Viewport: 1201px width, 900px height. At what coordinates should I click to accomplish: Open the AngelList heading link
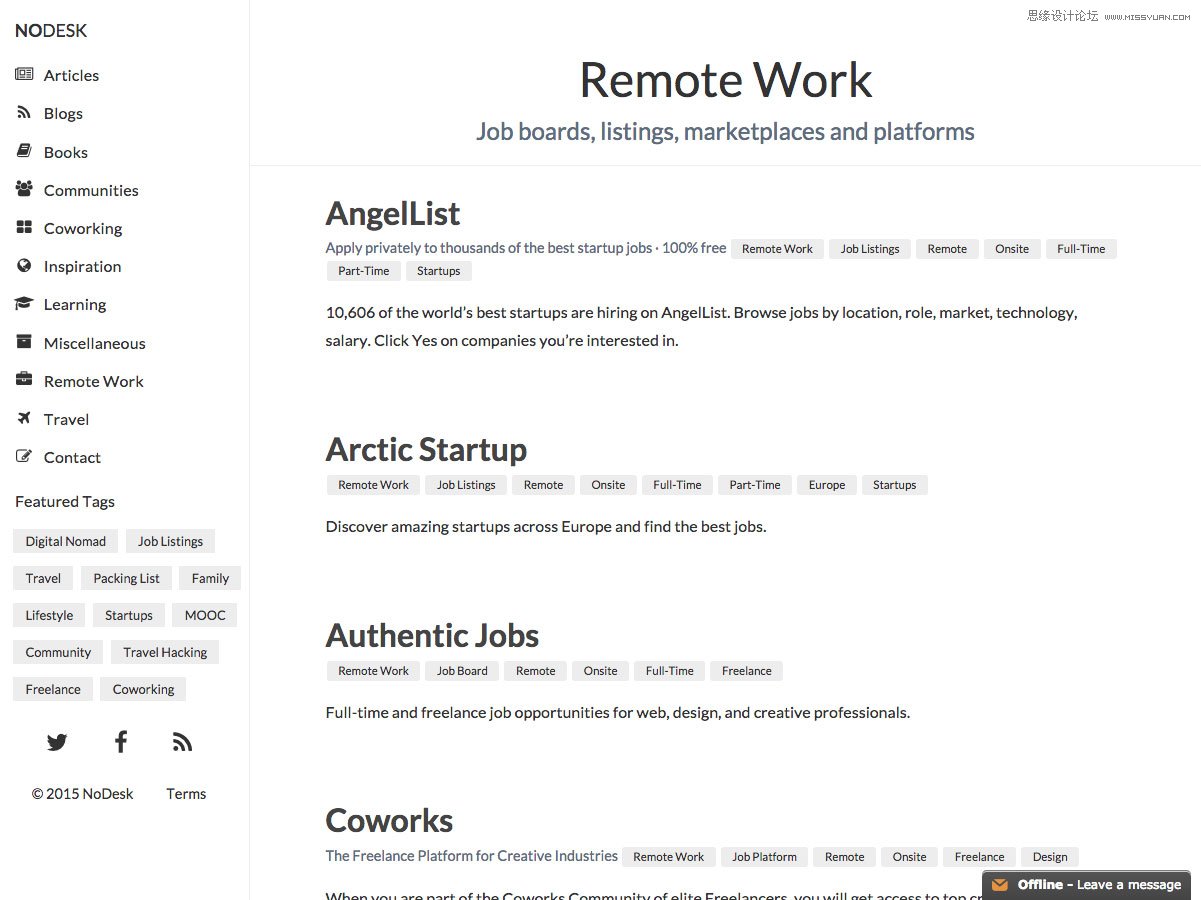(x=393, y=213)
